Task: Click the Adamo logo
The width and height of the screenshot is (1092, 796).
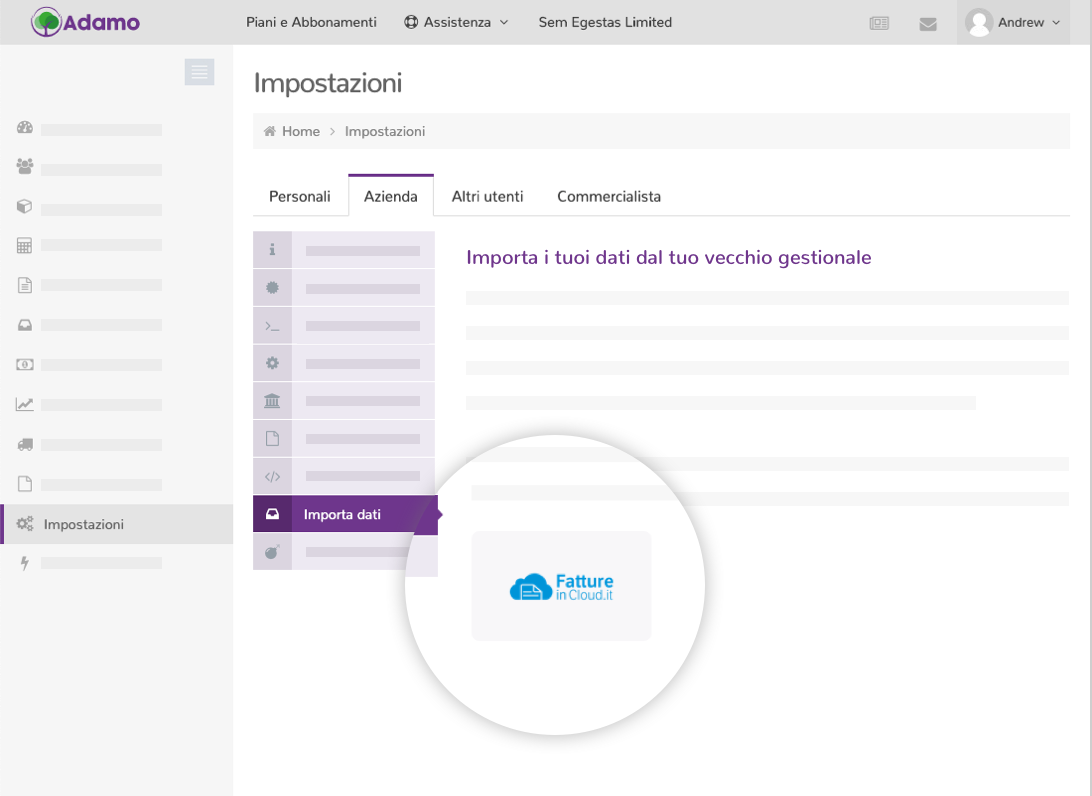Action: pyautogui.click(x=85, y=22)
